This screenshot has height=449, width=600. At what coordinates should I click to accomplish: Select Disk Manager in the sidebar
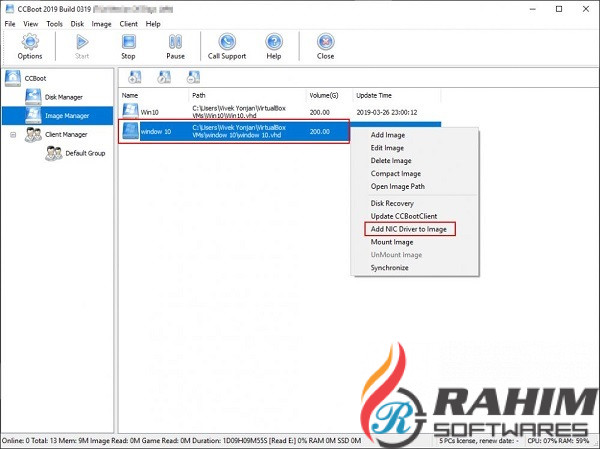[x=65, y=97]
